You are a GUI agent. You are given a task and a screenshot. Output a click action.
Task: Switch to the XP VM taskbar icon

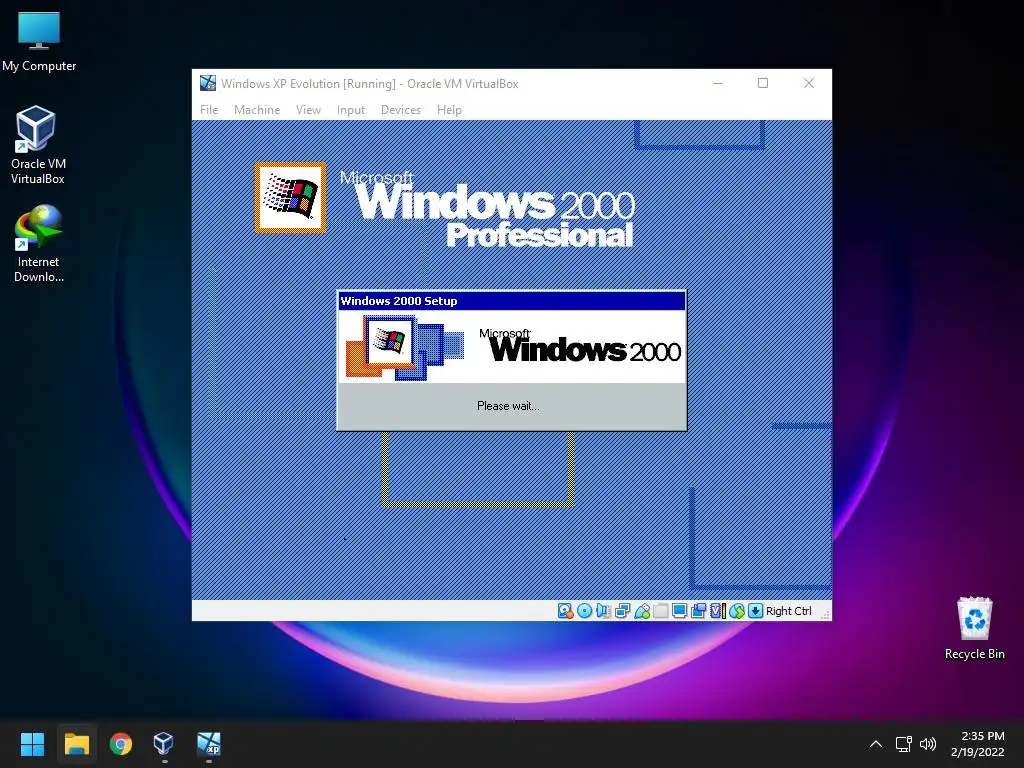[x=209, y=744]
